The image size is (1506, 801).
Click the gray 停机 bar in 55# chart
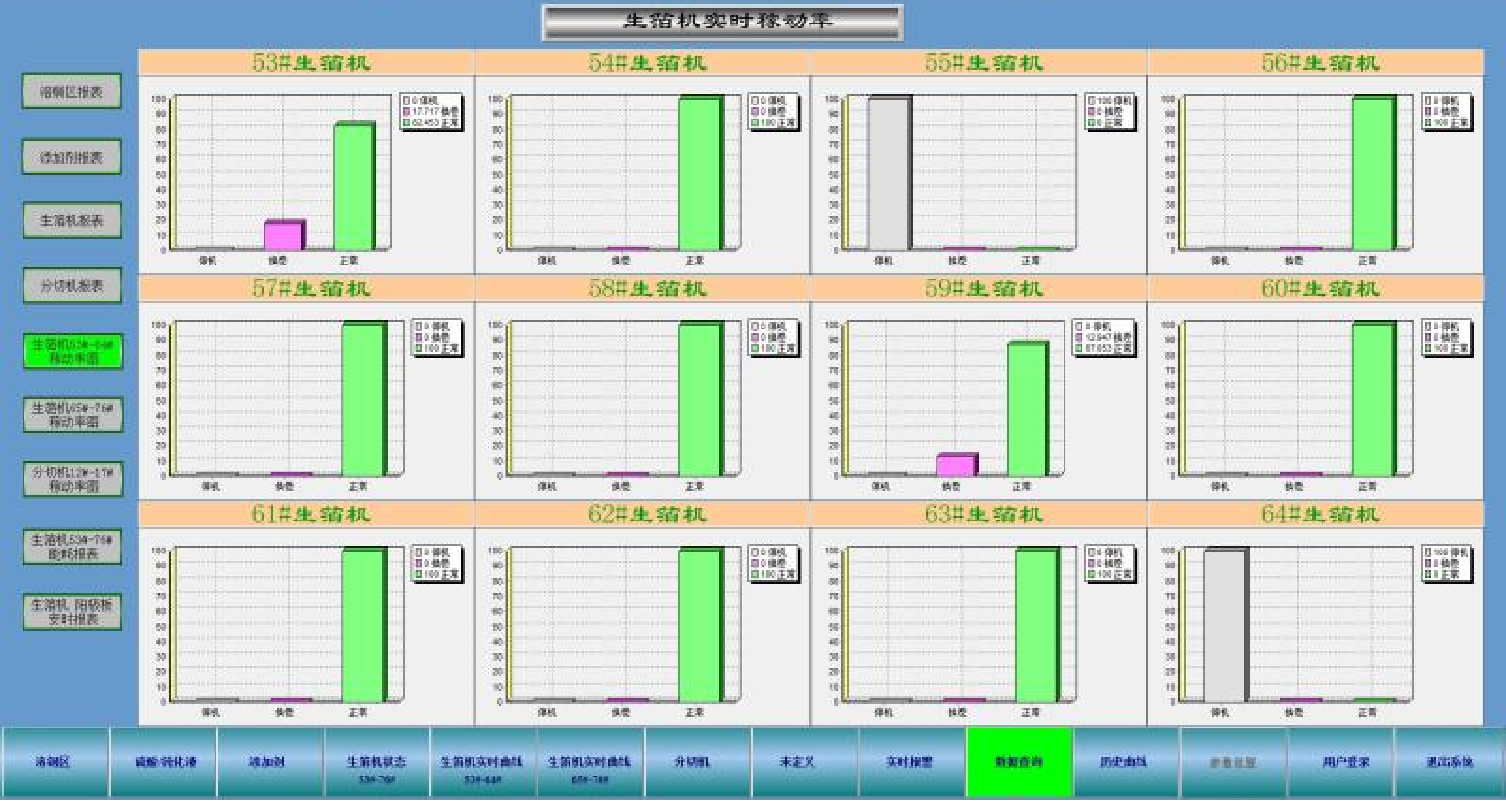(890, 173)
